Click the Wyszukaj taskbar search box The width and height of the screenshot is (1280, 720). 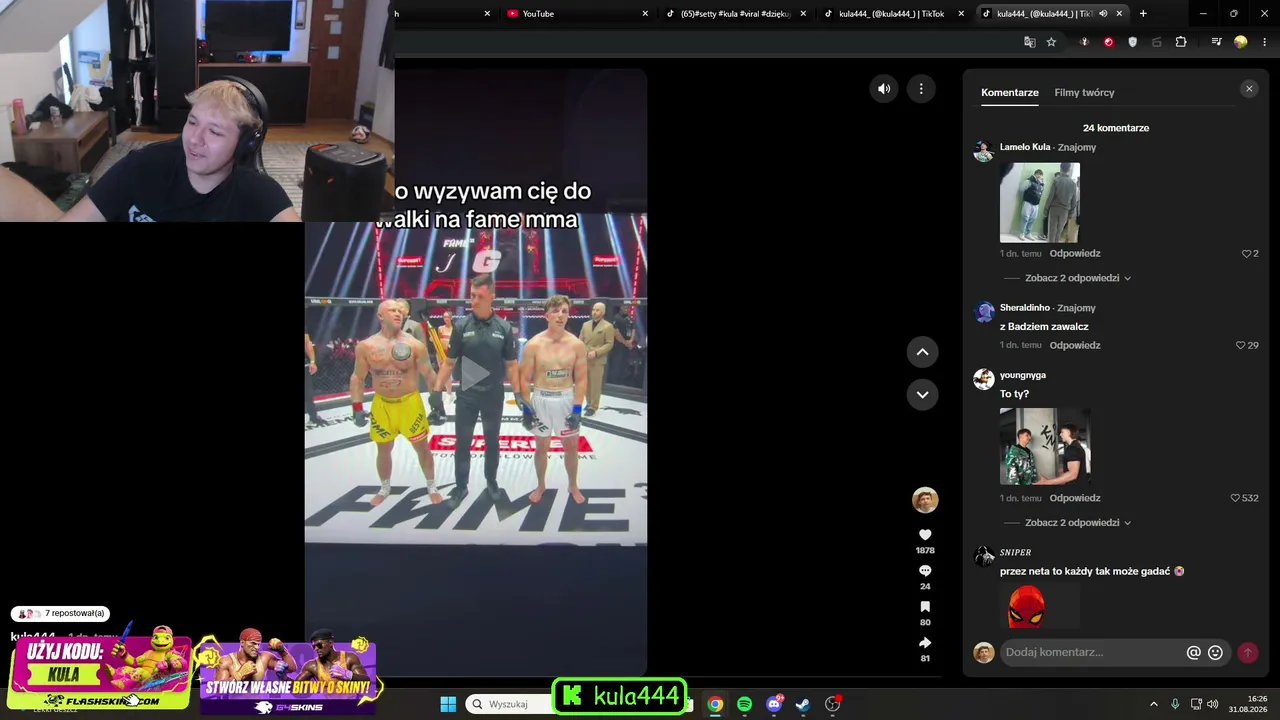pyautogui.click(x=510, y=704)
